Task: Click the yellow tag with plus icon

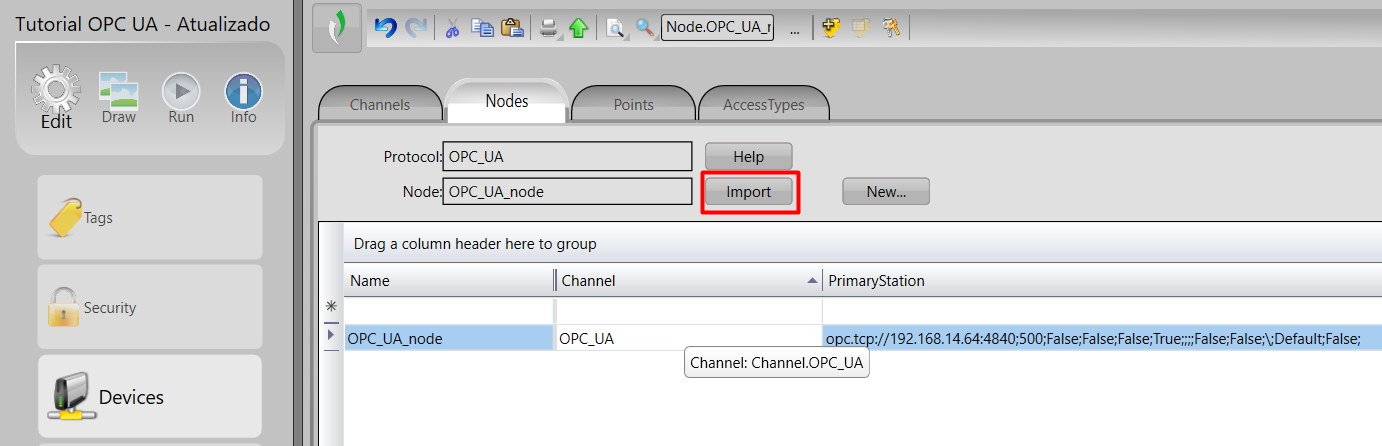Action: click(830, 28)
